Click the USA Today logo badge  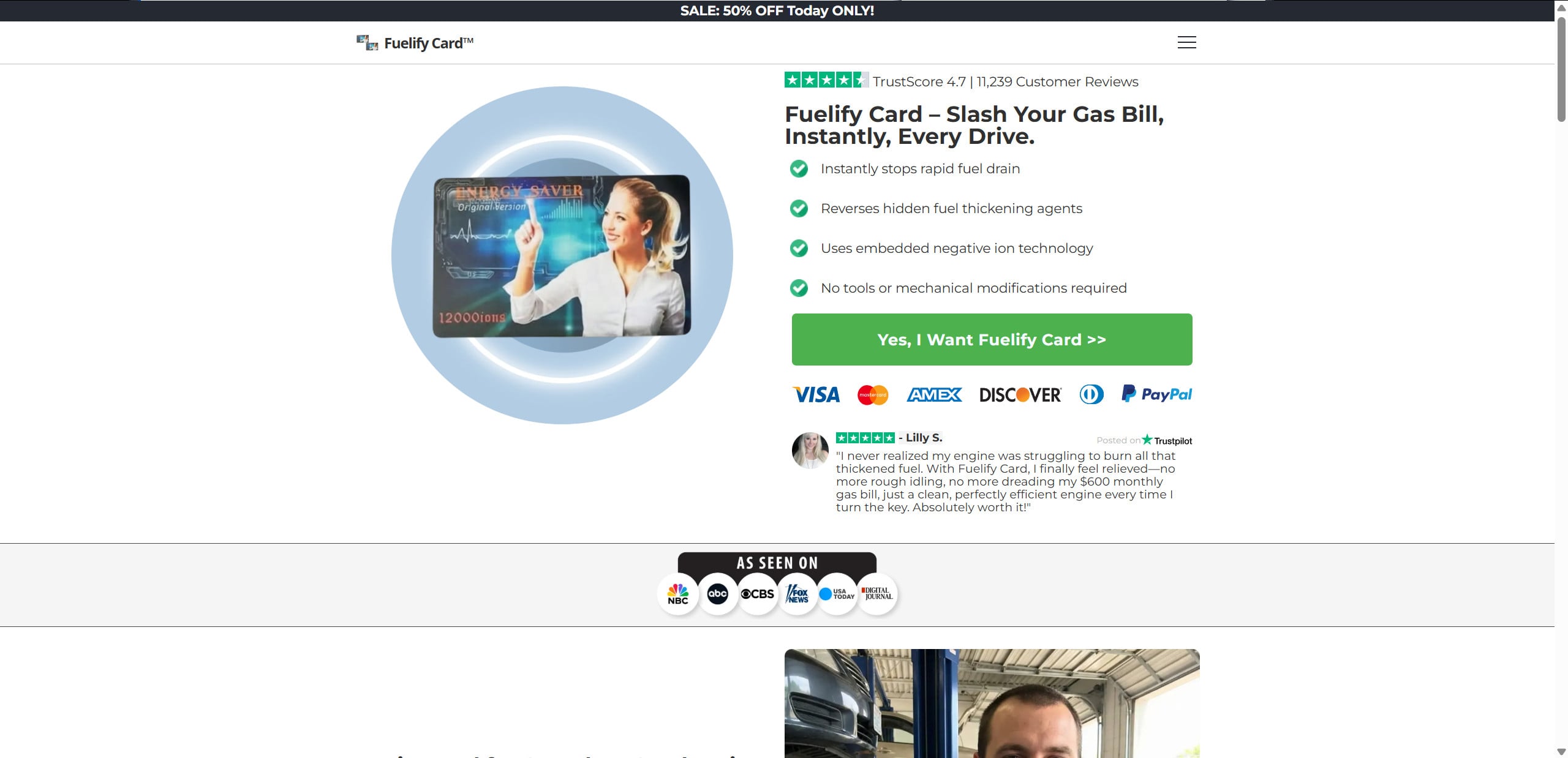[x=837, y=594]
